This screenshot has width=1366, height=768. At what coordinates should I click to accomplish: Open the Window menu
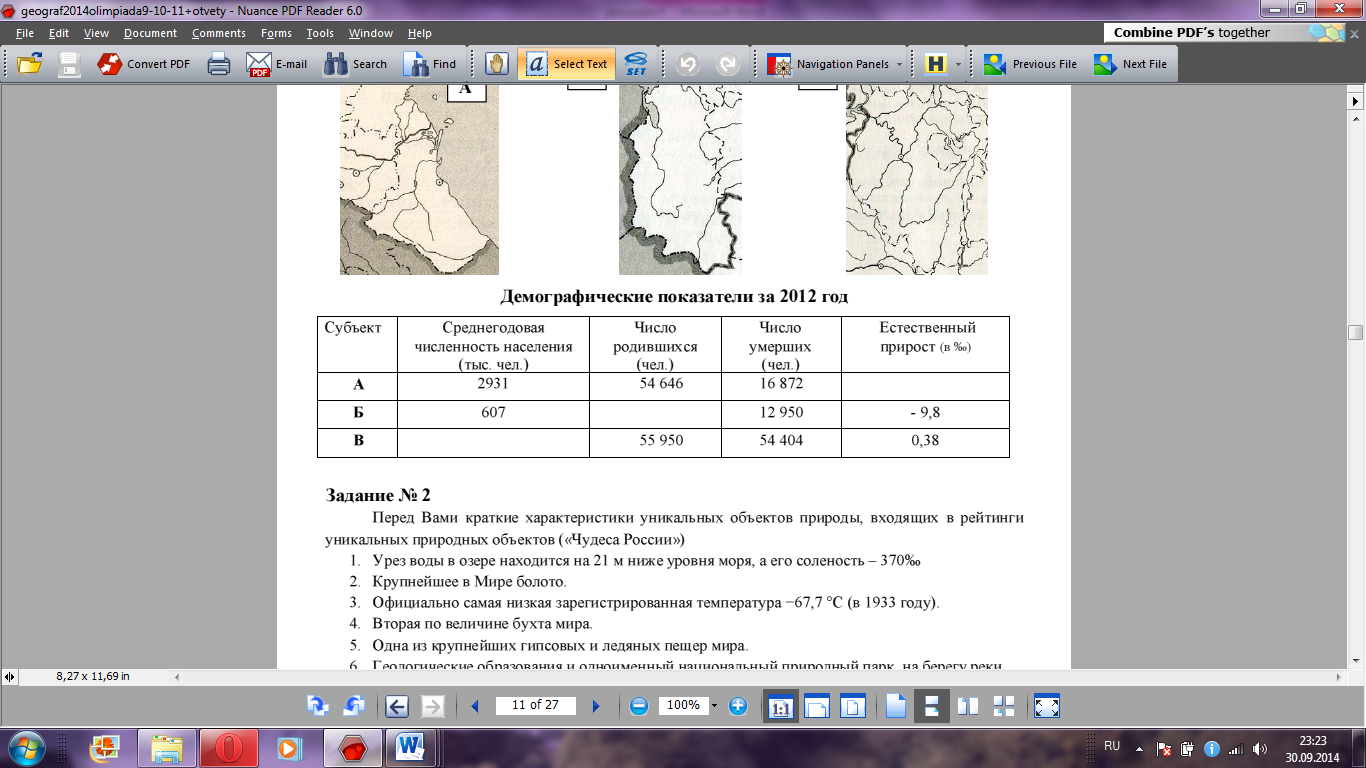(x=371, y=33)
